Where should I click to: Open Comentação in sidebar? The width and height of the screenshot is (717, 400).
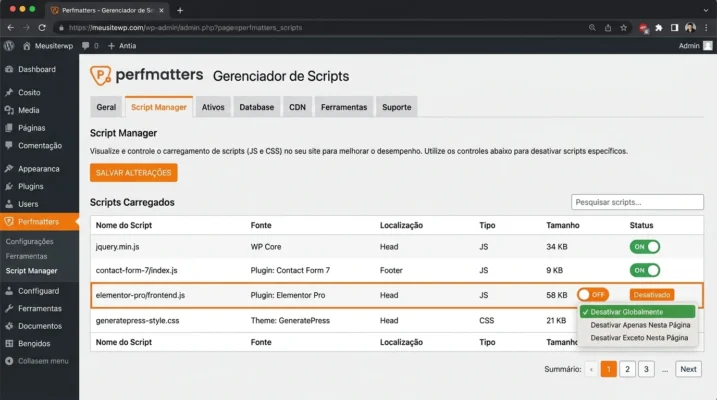tap(39, 146)
